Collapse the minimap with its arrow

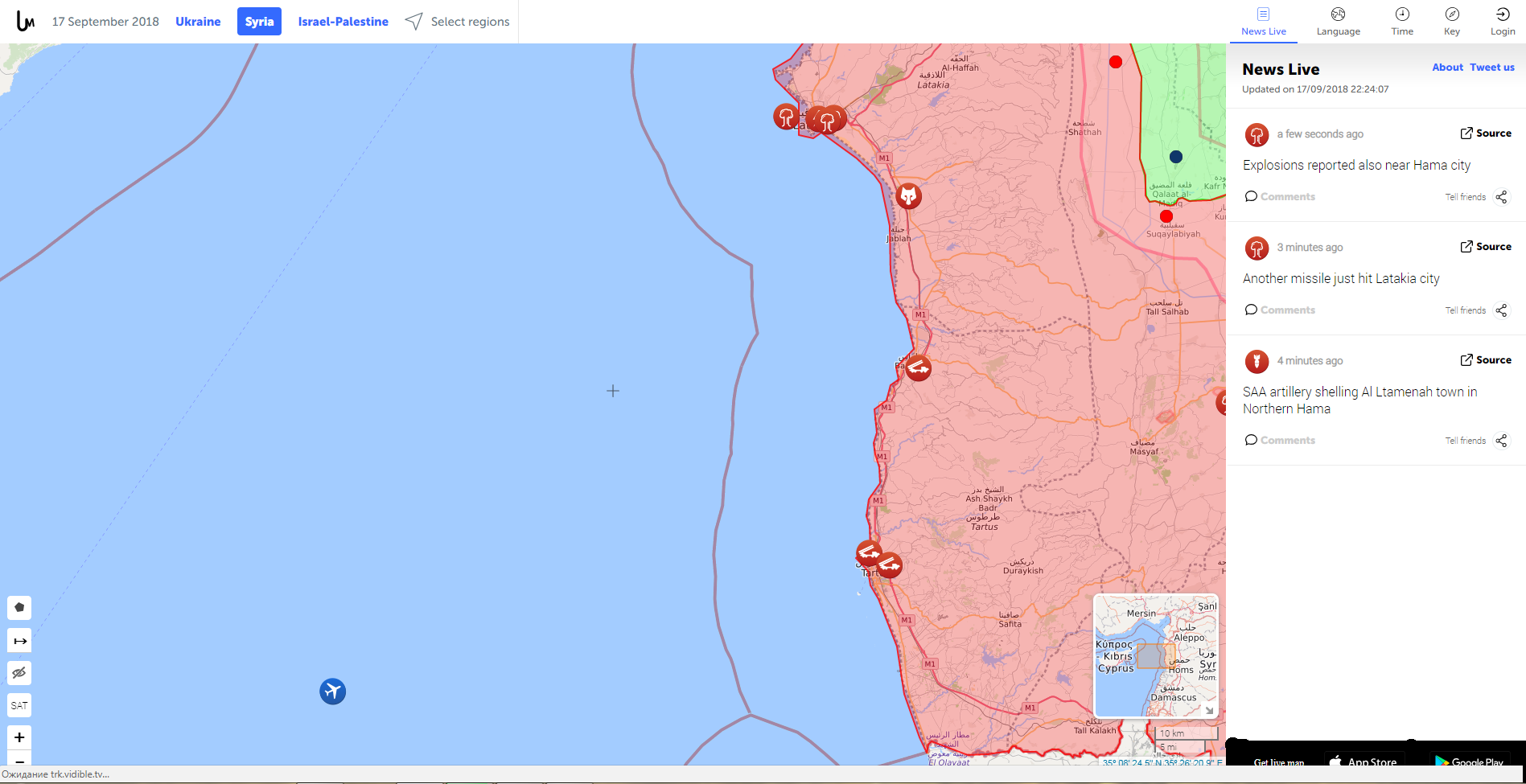click(1208, 710)
